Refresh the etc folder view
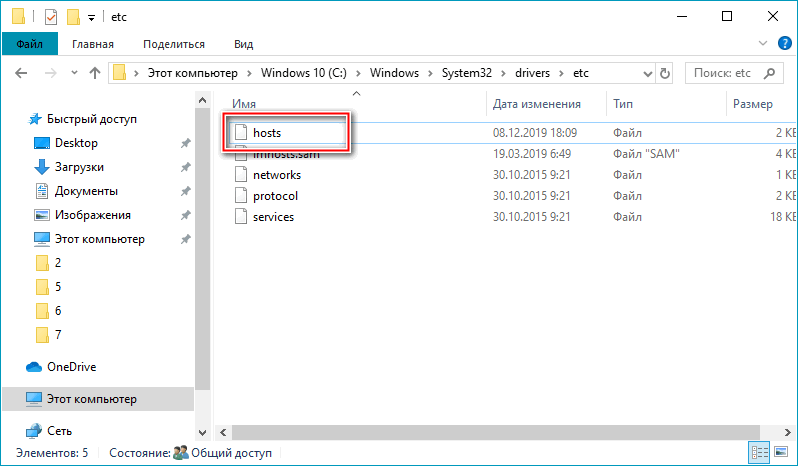This screenshot has width=798, height=466. (665, 74)
